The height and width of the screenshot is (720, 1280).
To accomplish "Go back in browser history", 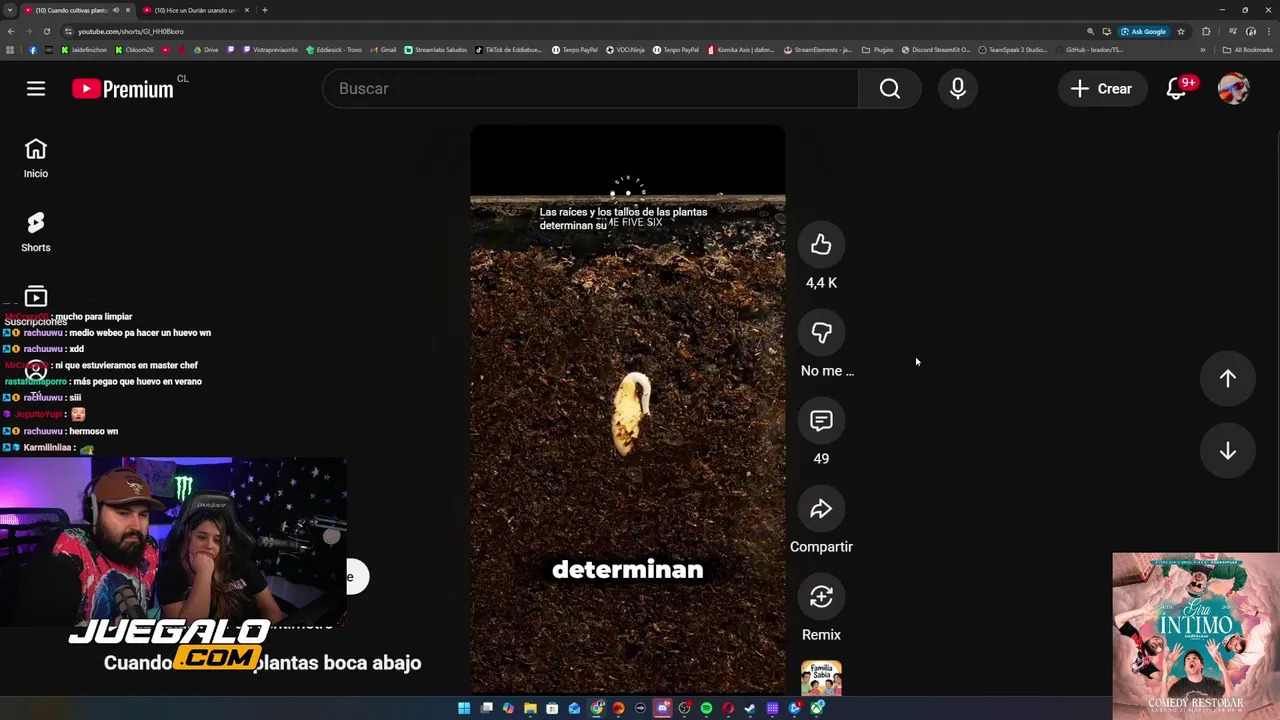I will pyautogui.click(x=10, y=31).
